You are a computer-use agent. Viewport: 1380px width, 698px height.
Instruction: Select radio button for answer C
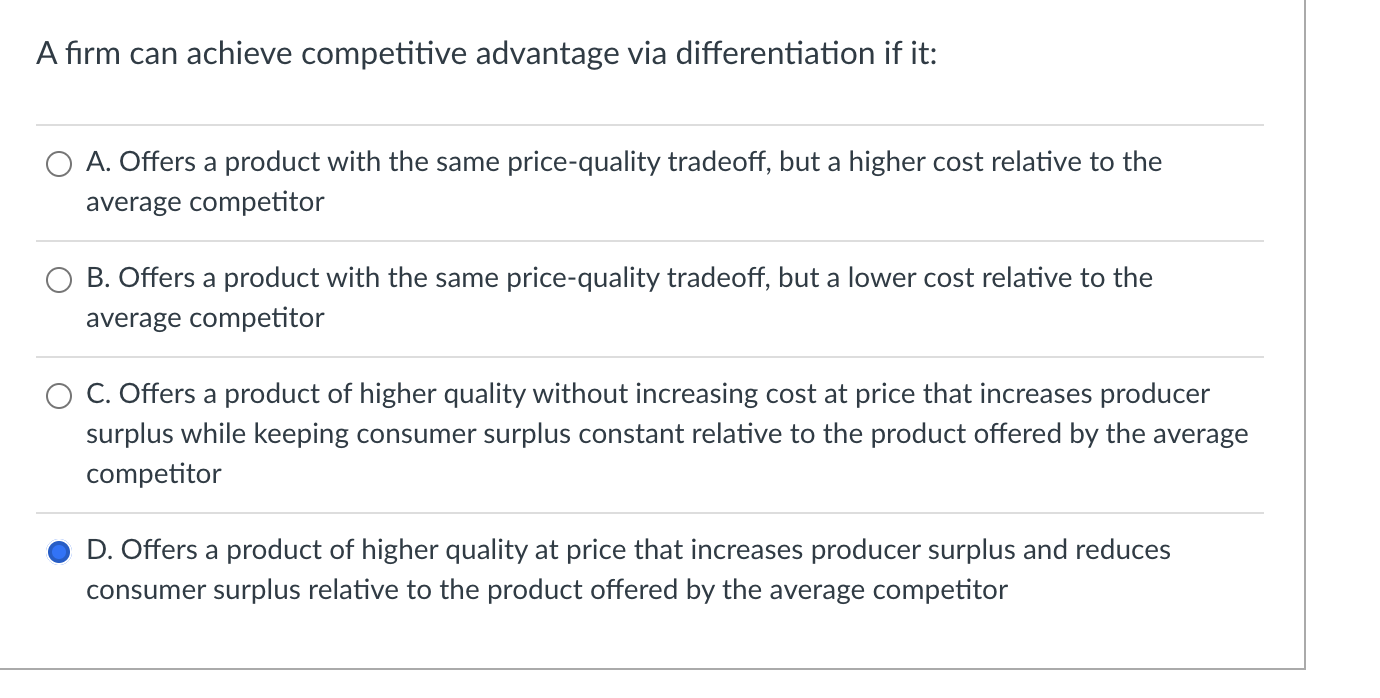point(58,394)
